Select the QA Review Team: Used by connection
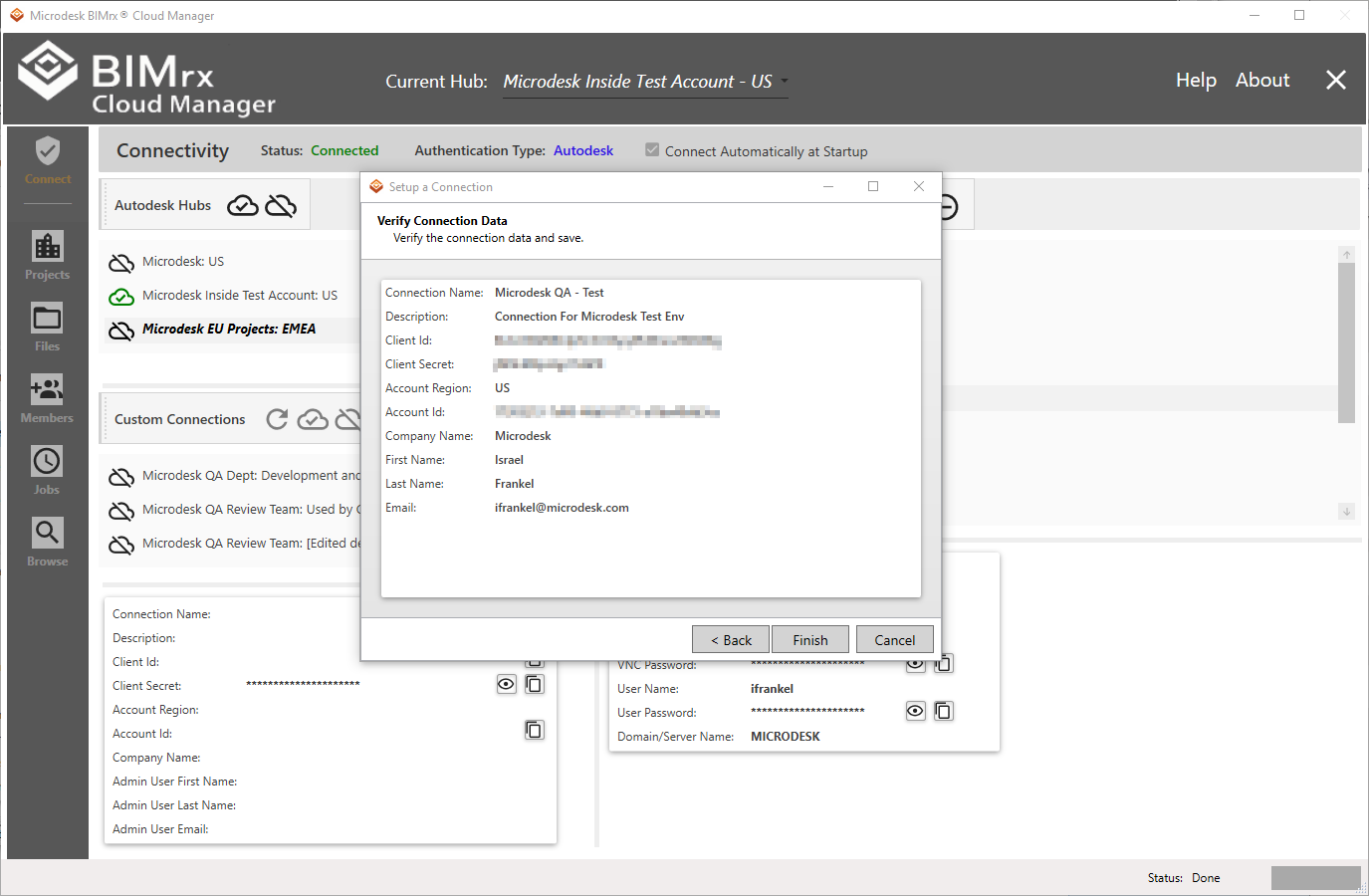The width and height of the screenshot is (1369, 896). 251,510
